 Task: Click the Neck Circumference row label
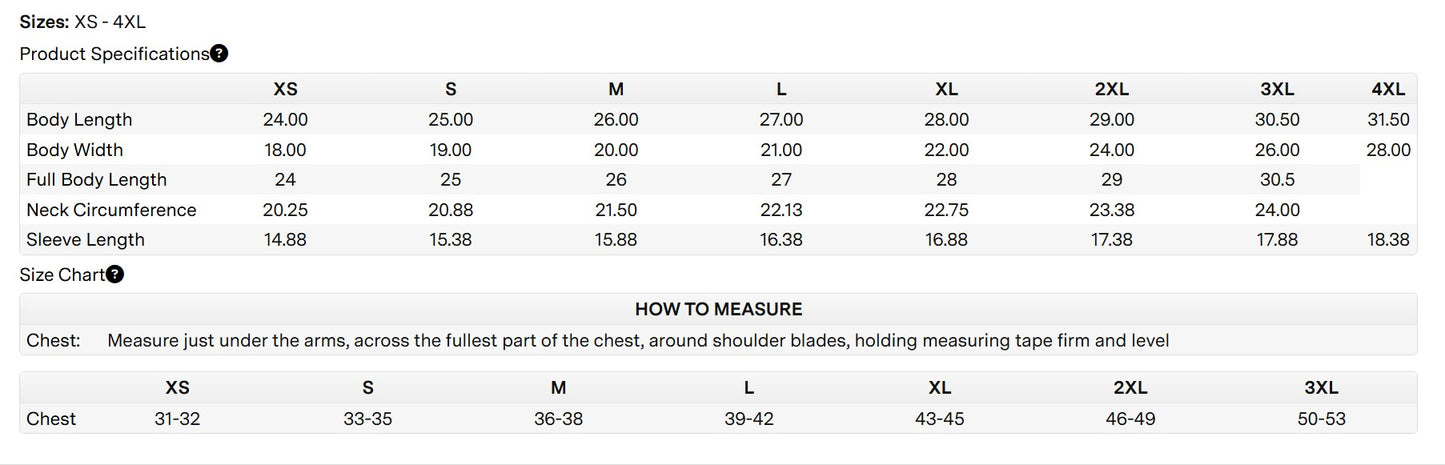(x=111, y=210)
